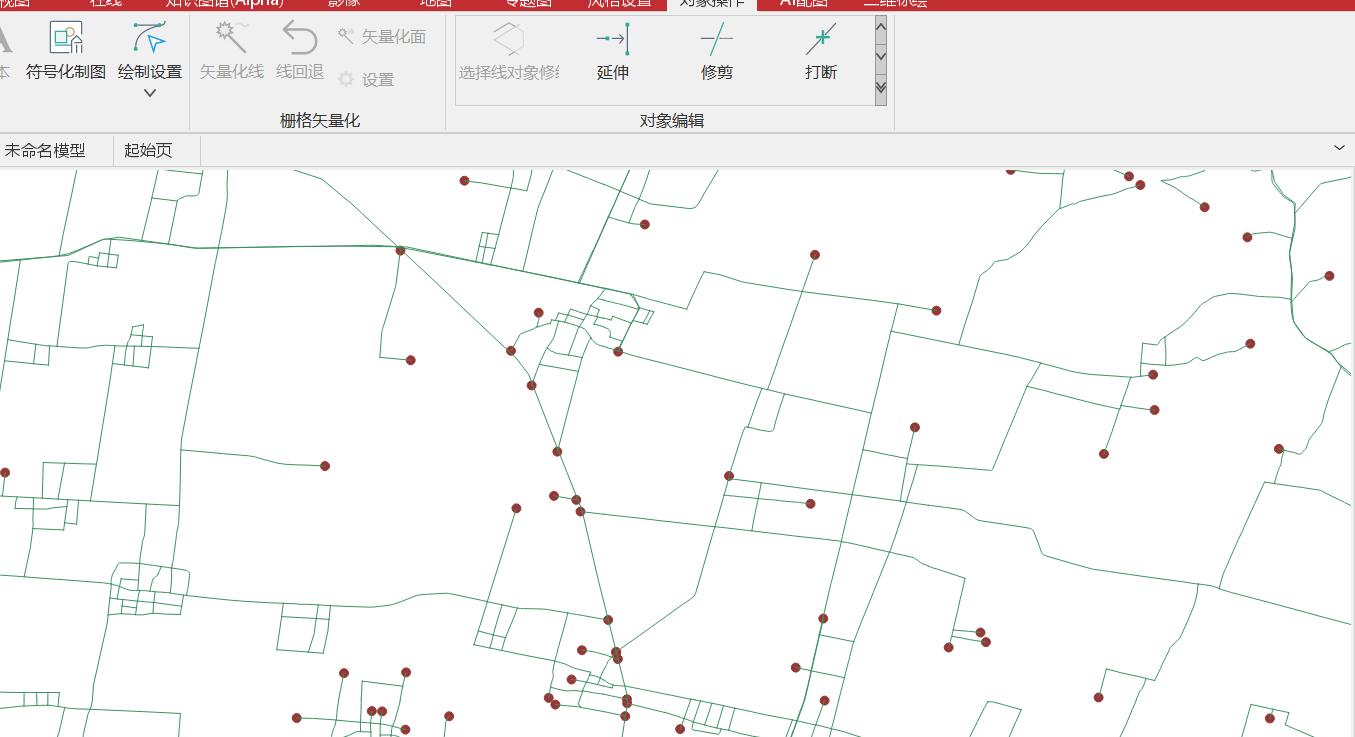Select the 对象操作 ribbon tab
The image size is (1355, 737).
[711, 3]
